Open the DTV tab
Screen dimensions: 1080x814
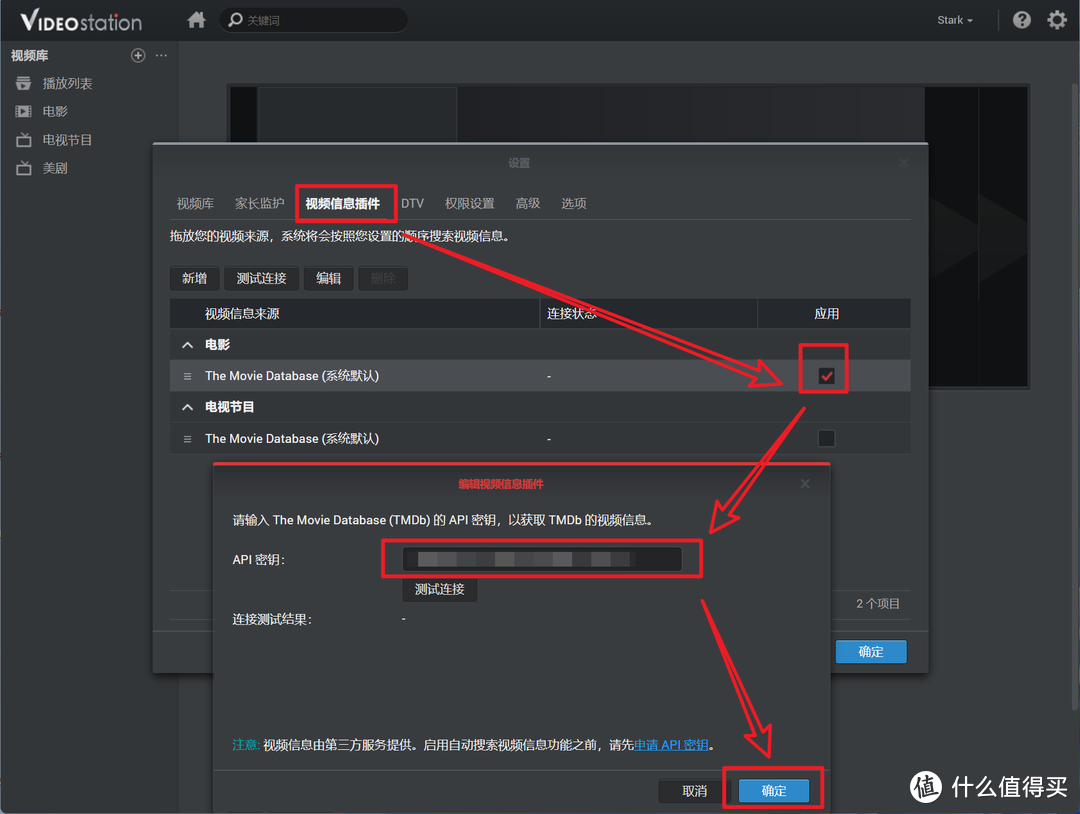tap(413, 203)
